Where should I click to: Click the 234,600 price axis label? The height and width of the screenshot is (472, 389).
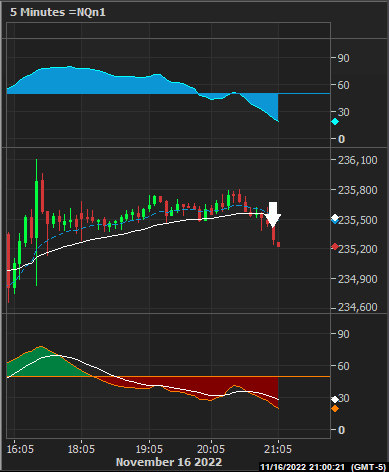point(358,307)
